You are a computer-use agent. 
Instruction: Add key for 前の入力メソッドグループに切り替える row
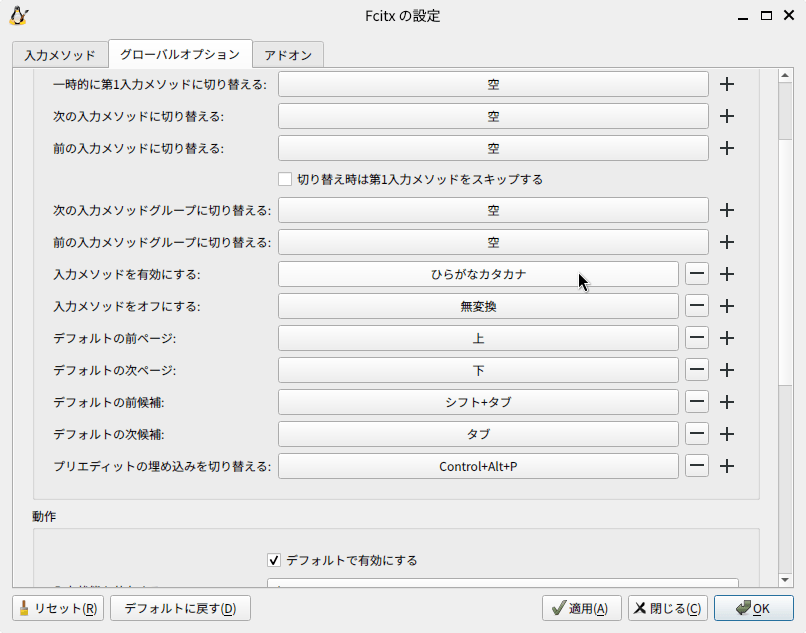coord(726,242)
